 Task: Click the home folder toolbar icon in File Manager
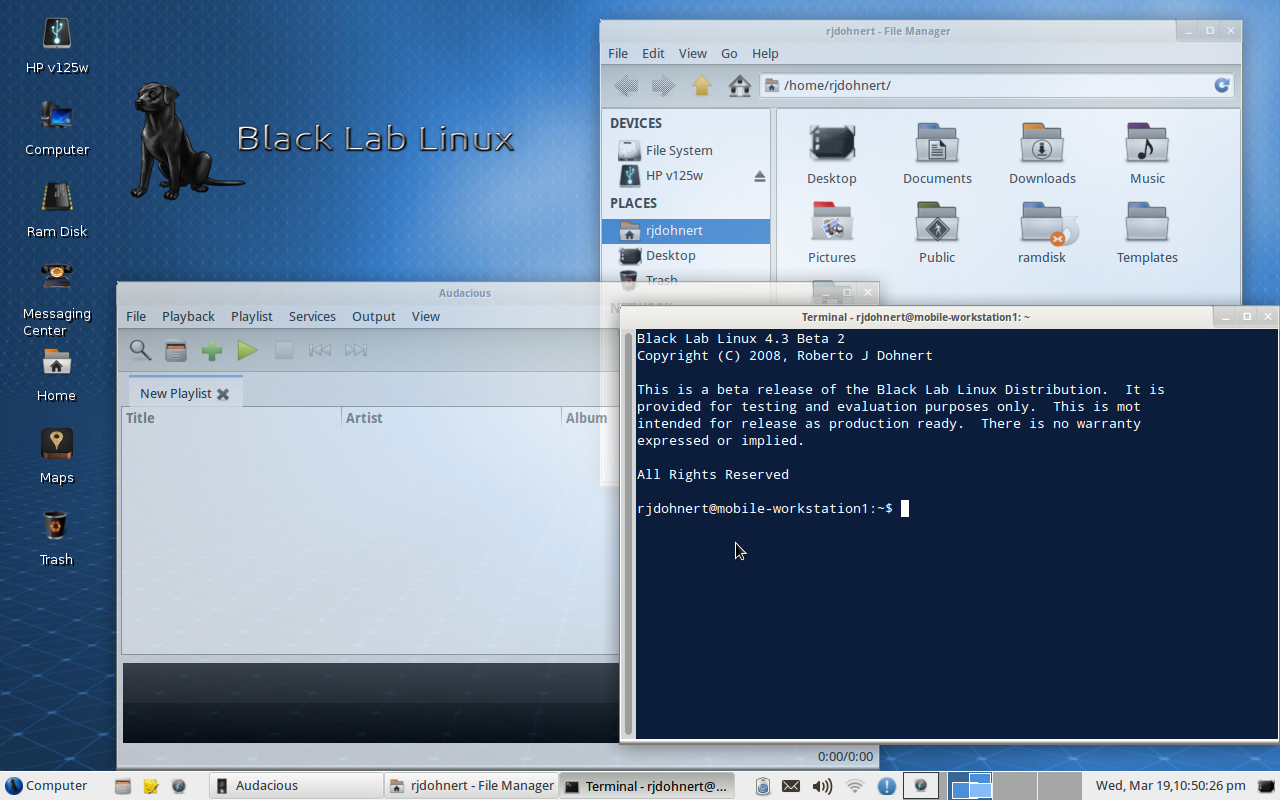click(x=740, y=86)
